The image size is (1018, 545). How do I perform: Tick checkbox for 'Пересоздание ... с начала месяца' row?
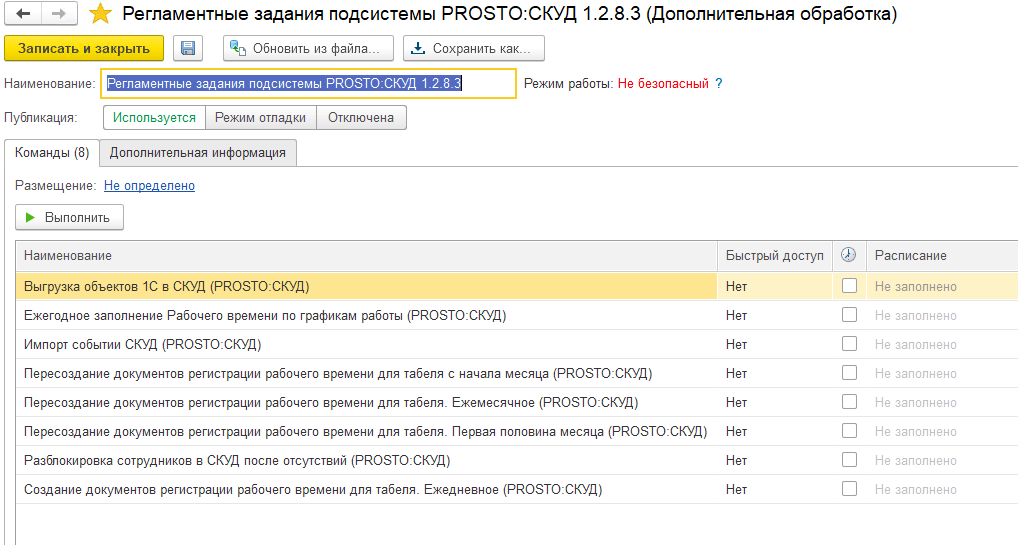point(849,373)
